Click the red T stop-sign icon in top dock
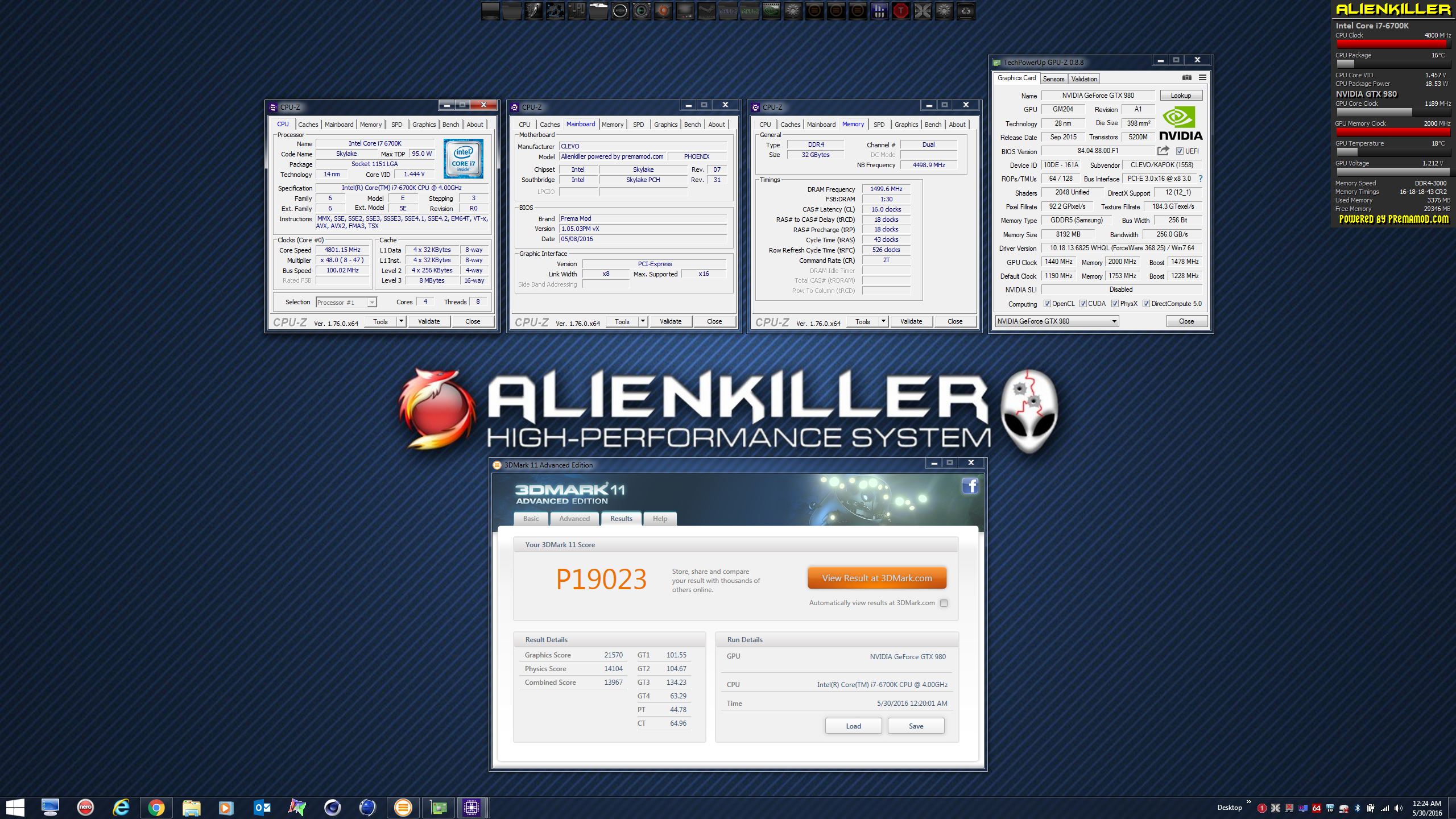 (x=901, y=11)
